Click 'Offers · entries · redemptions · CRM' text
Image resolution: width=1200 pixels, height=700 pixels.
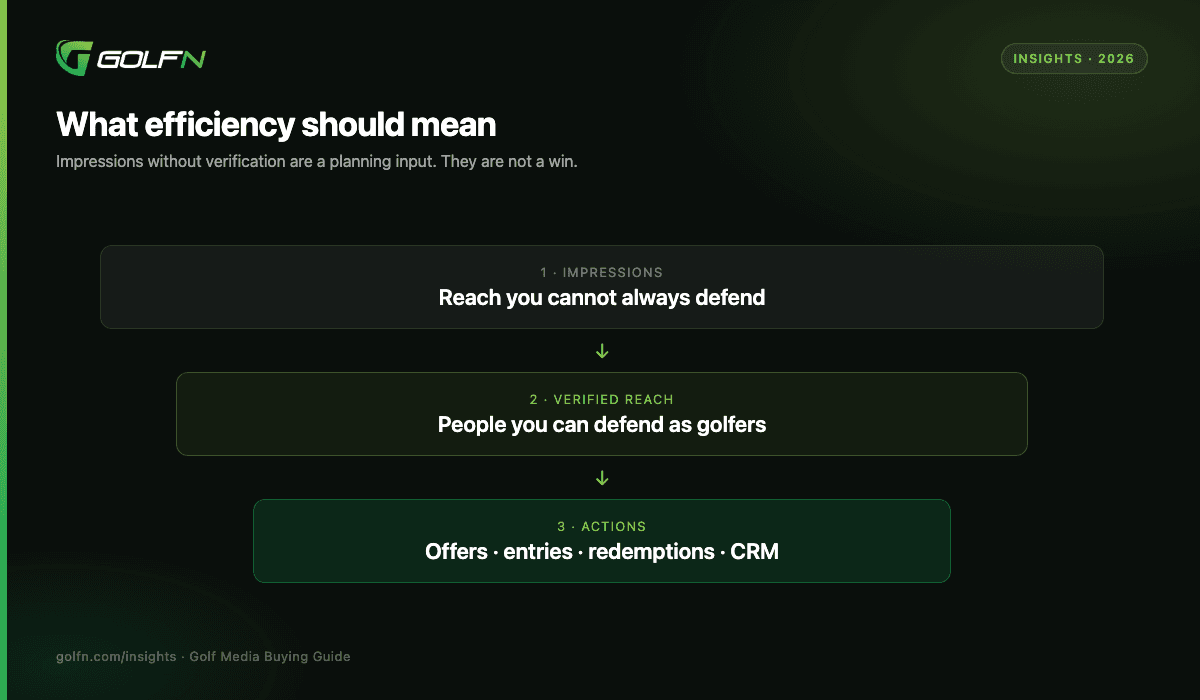coord(602,551)
